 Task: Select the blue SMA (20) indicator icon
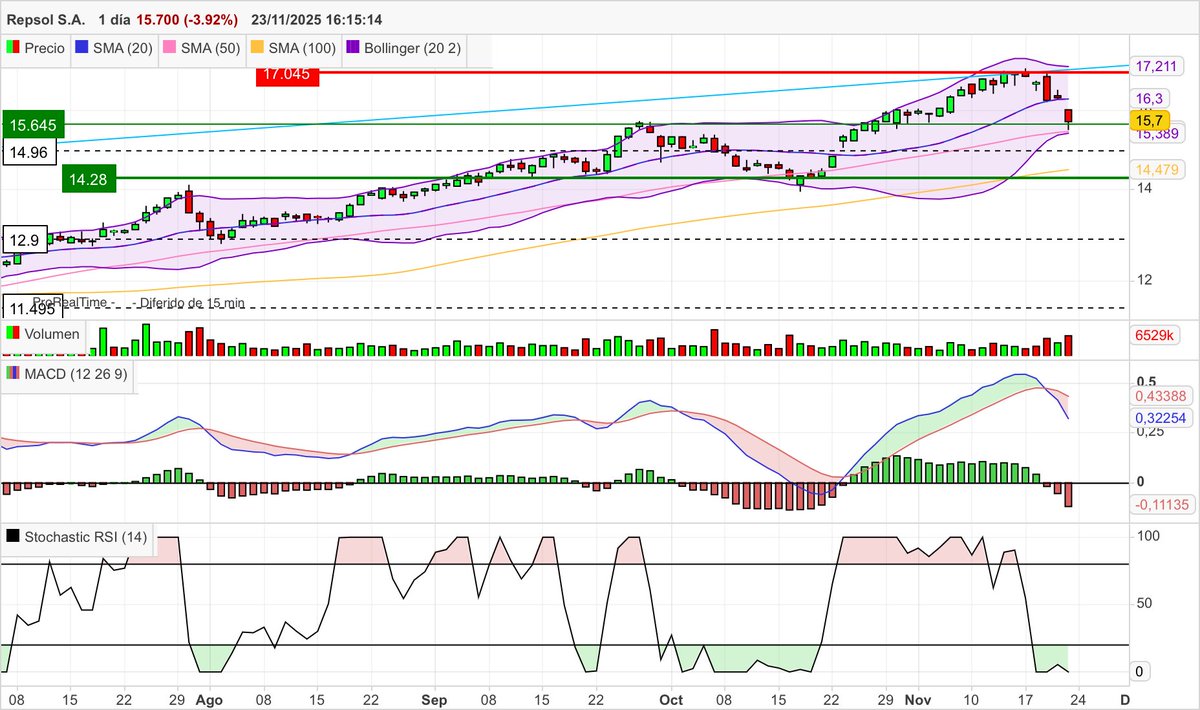coord(80,48)
